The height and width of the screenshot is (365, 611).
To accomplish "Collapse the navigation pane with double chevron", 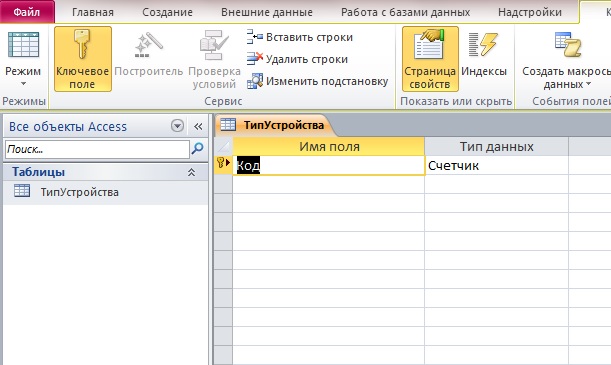I will [198, 126].
